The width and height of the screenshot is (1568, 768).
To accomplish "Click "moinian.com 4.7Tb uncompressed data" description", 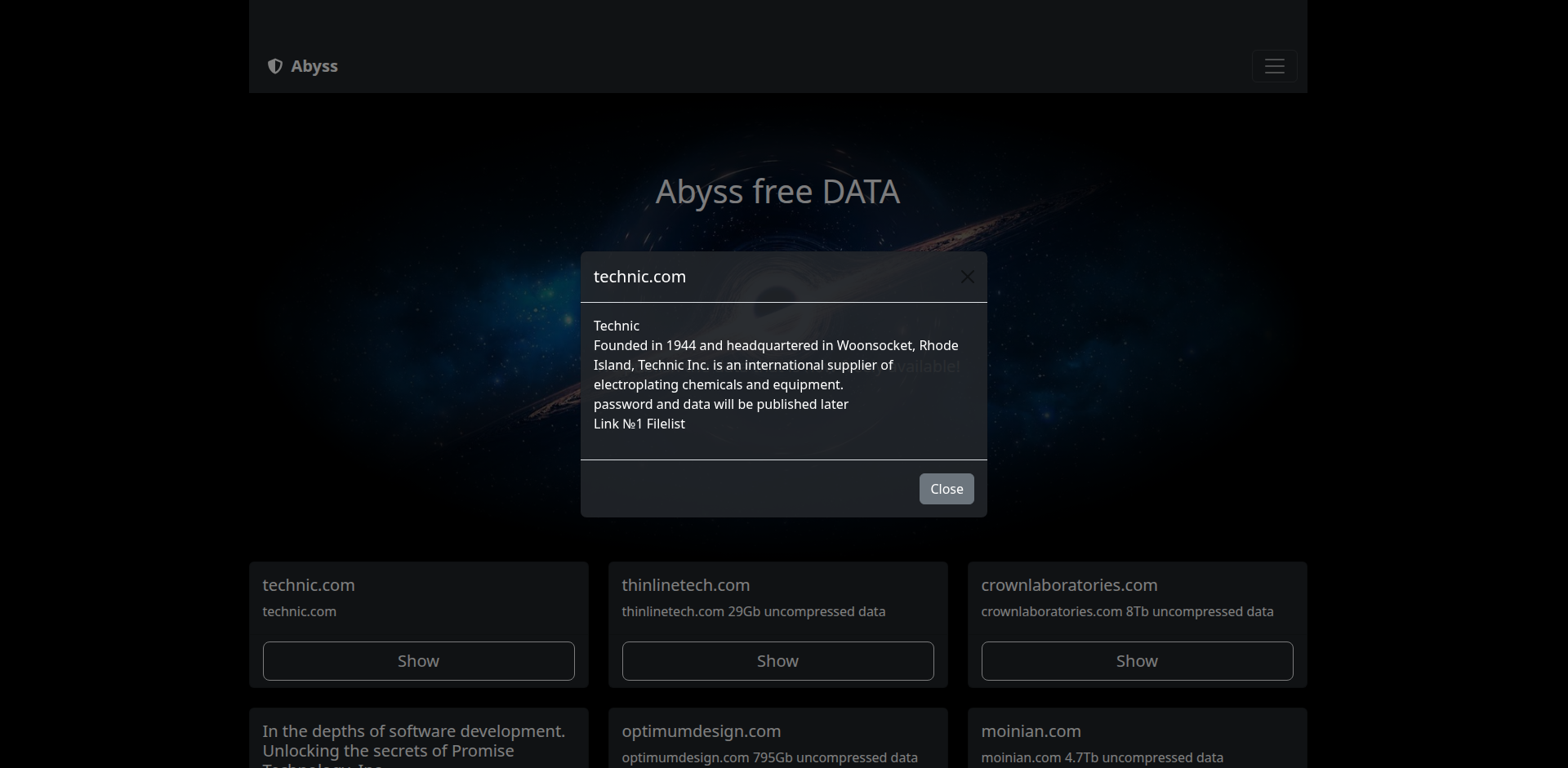I will [x=1102, y=757].
